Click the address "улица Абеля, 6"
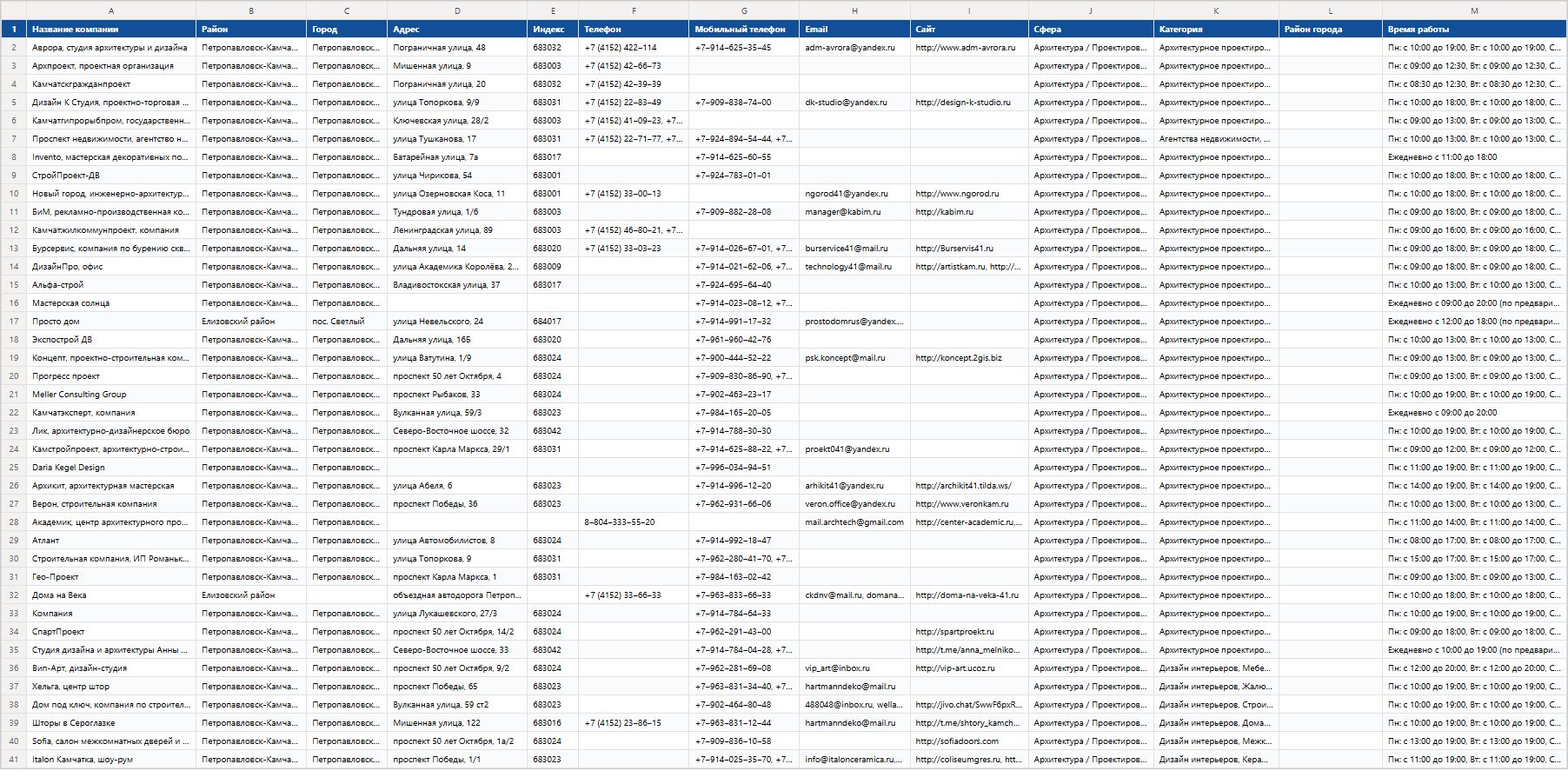The width and height of the screenshot is (1568, 784). [x=457, y=485]
